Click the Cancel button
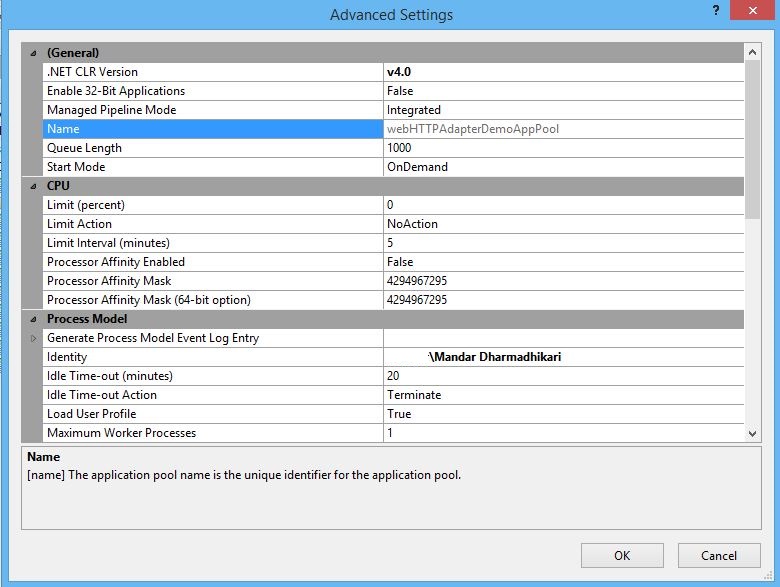Screen dimensions: 780x587 (x=719, y=555)
